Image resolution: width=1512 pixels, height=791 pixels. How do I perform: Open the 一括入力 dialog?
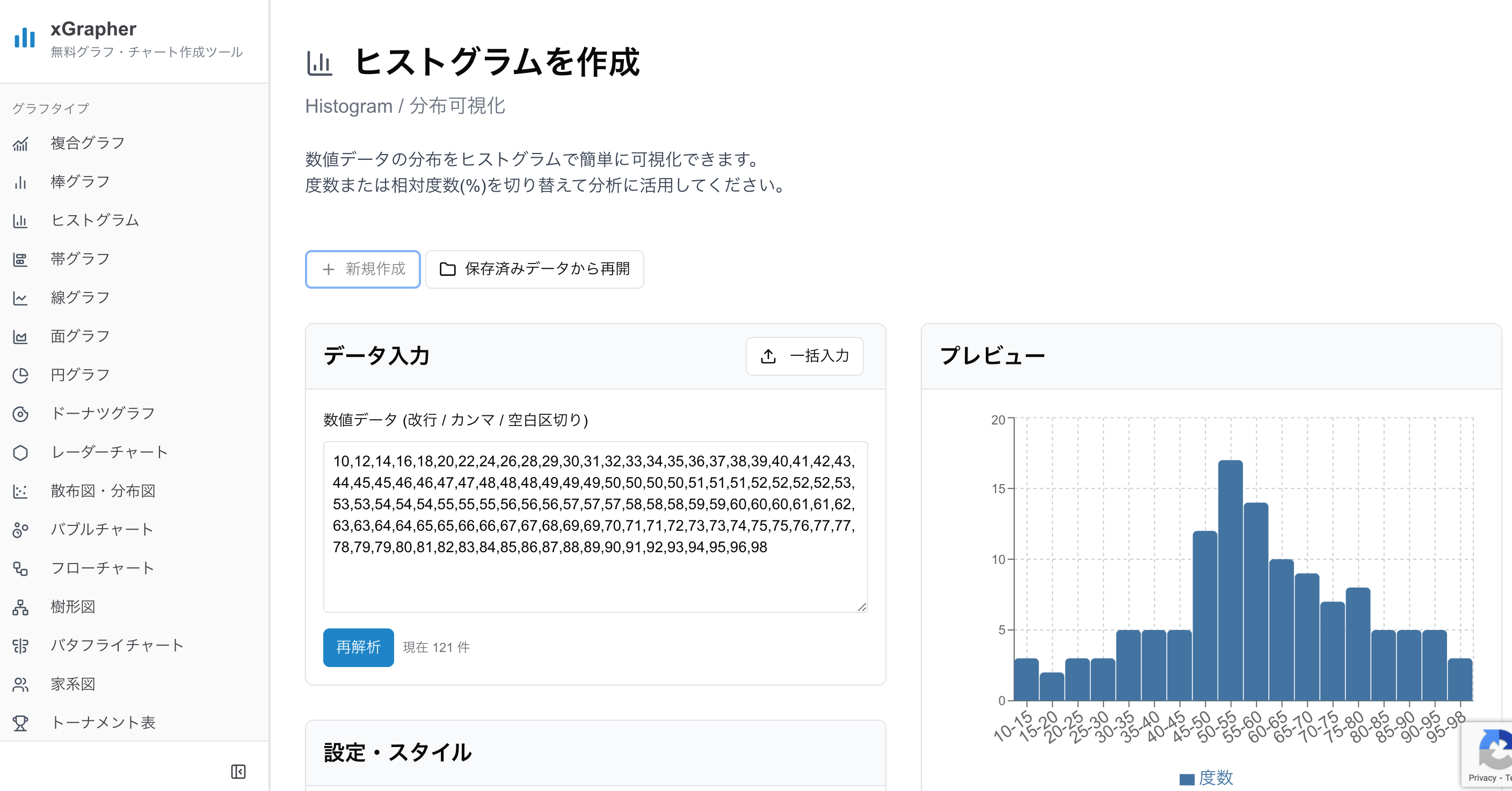pyautogui.click(x=805, y=356)
